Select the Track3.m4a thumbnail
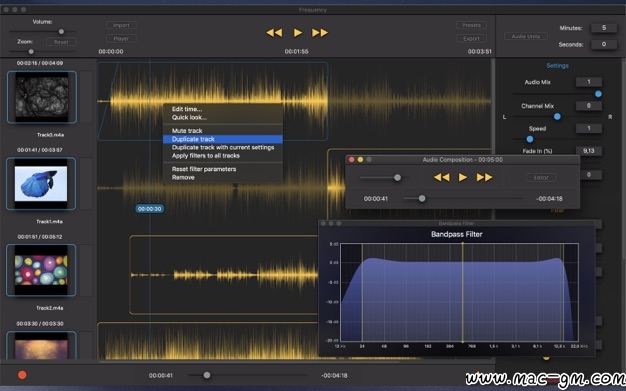Viewport: 626px width, 391px height. point(42,97)
